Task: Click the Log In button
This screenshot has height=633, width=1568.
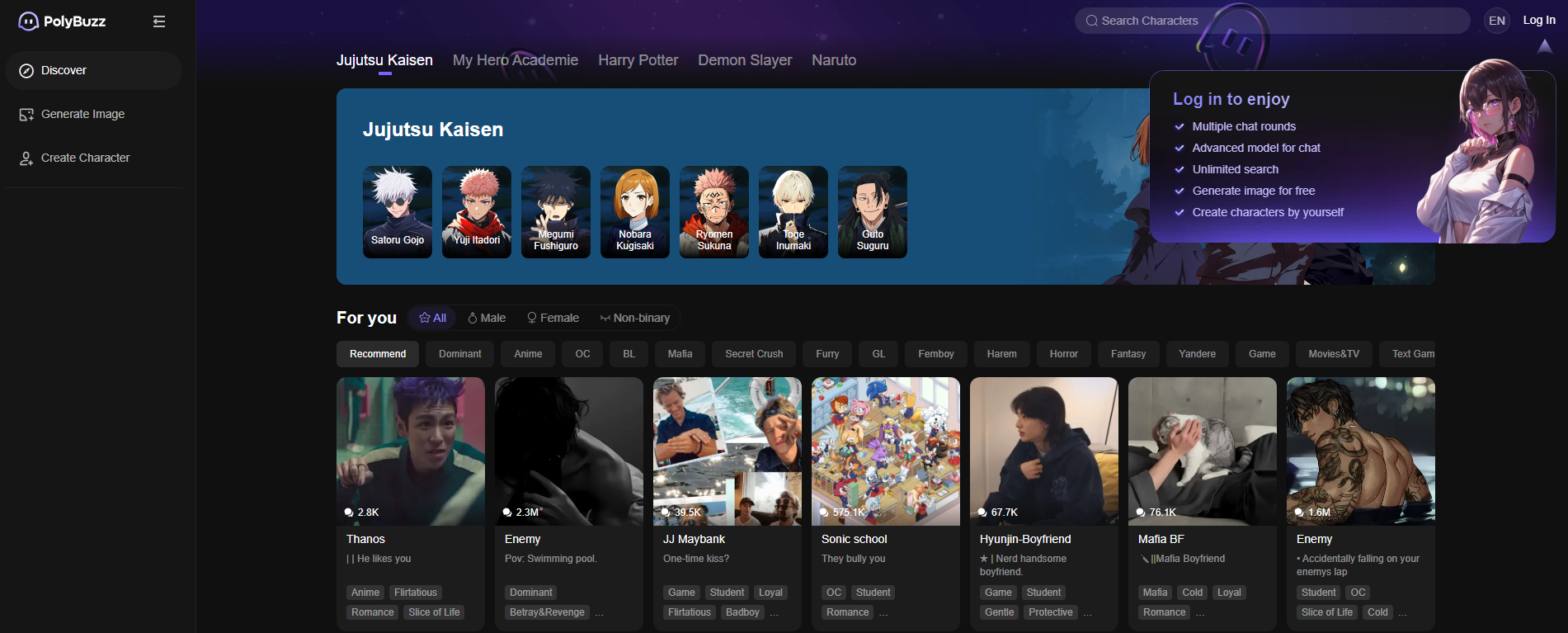Action: pos(1538,21)
